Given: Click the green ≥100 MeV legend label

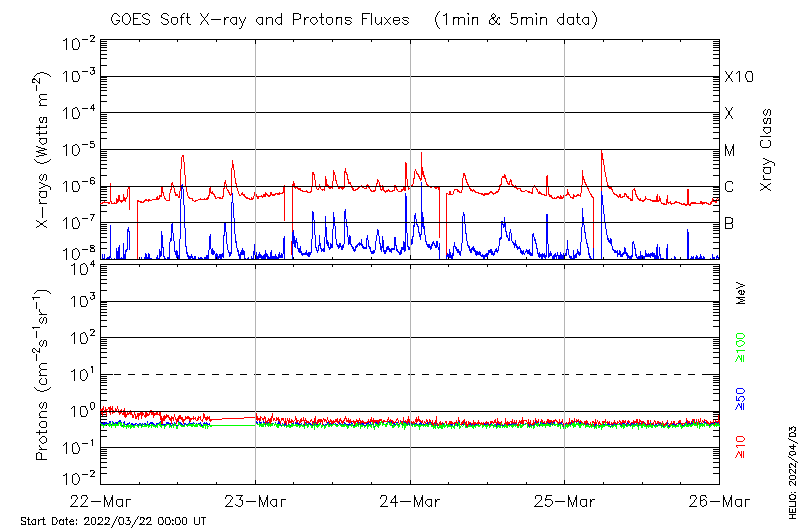Looking at the screenshot, I should 741,348.
